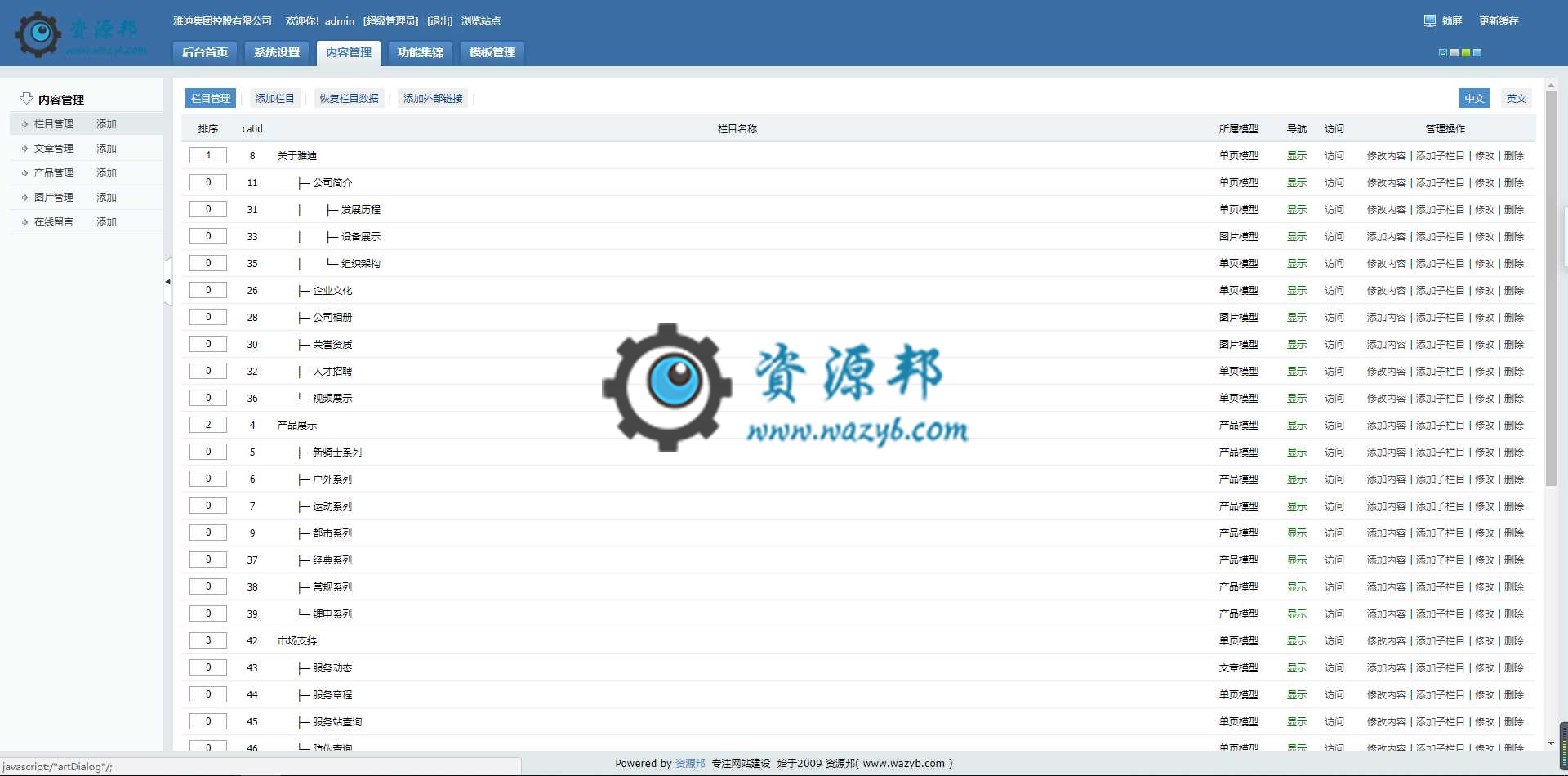1568x776 pixels.
Task: Click the 锁屏 text link
Action: (x=1452, y=21)
